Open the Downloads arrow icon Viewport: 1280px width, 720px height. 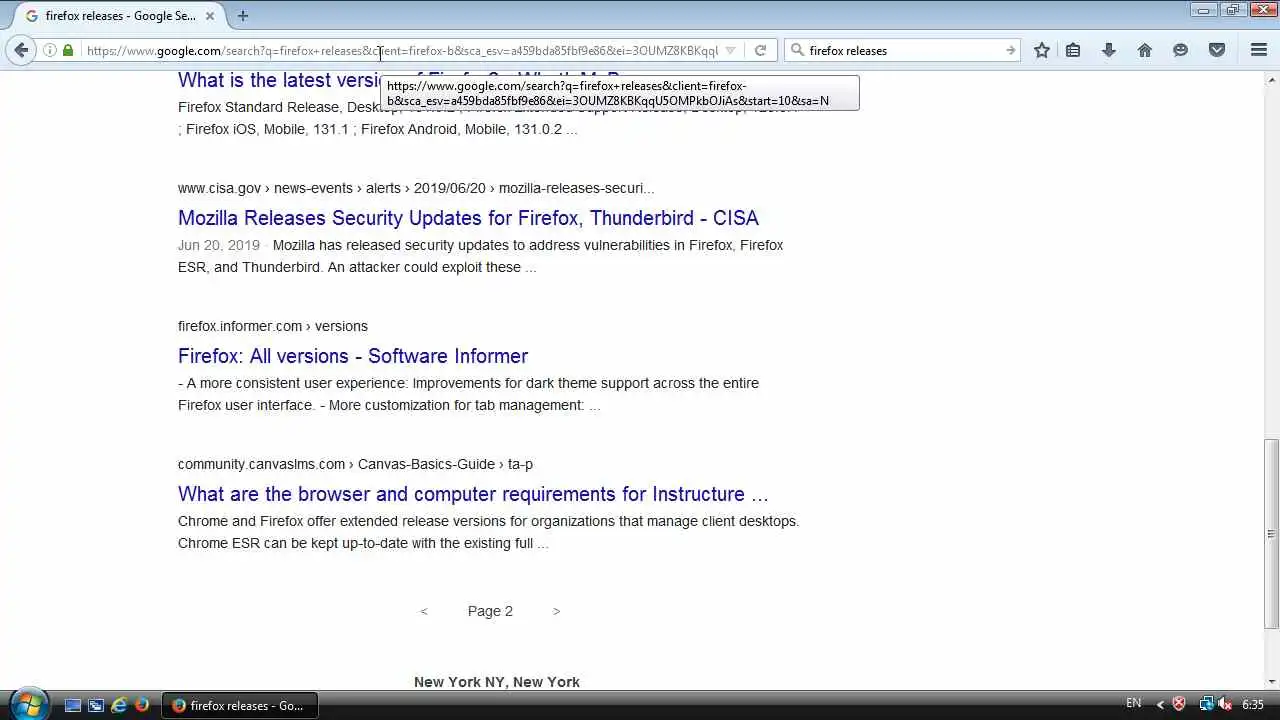click(x=1109, y=50)
